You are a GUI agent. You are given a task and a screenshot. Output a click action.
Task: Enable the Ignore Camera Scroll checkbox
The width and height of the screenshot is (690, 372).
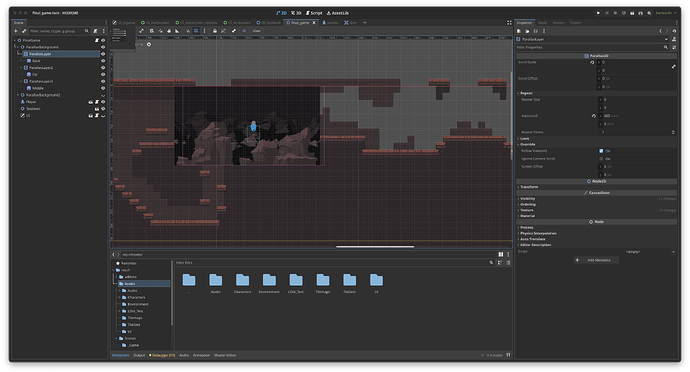coord(601,159)
